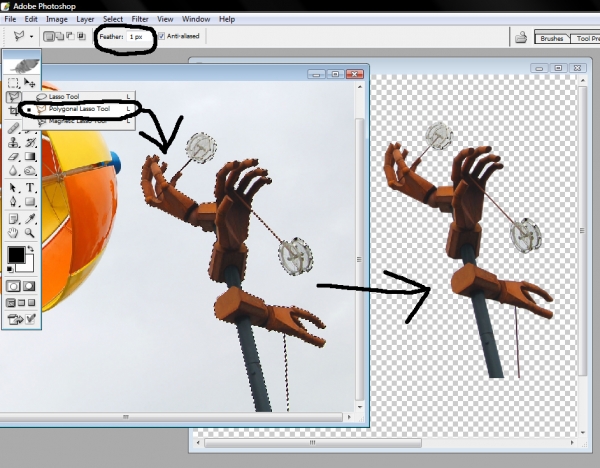The image size is (600, 468).
Task: Enable Quick Mask mode
Action: click(29, 286)
